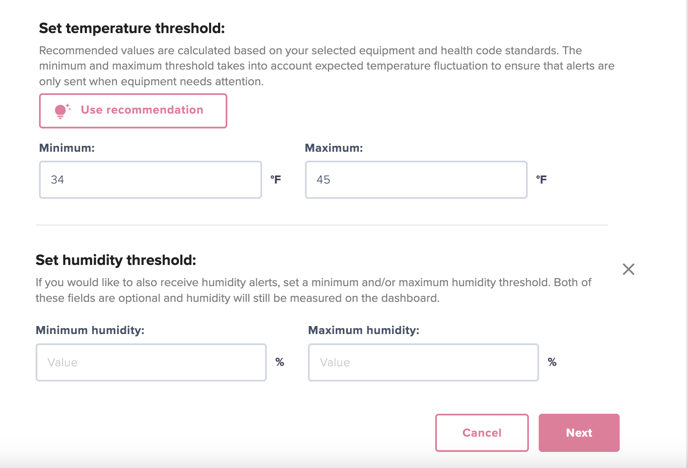Focus the Maximum temperature field showing 45

click(416, 180)
